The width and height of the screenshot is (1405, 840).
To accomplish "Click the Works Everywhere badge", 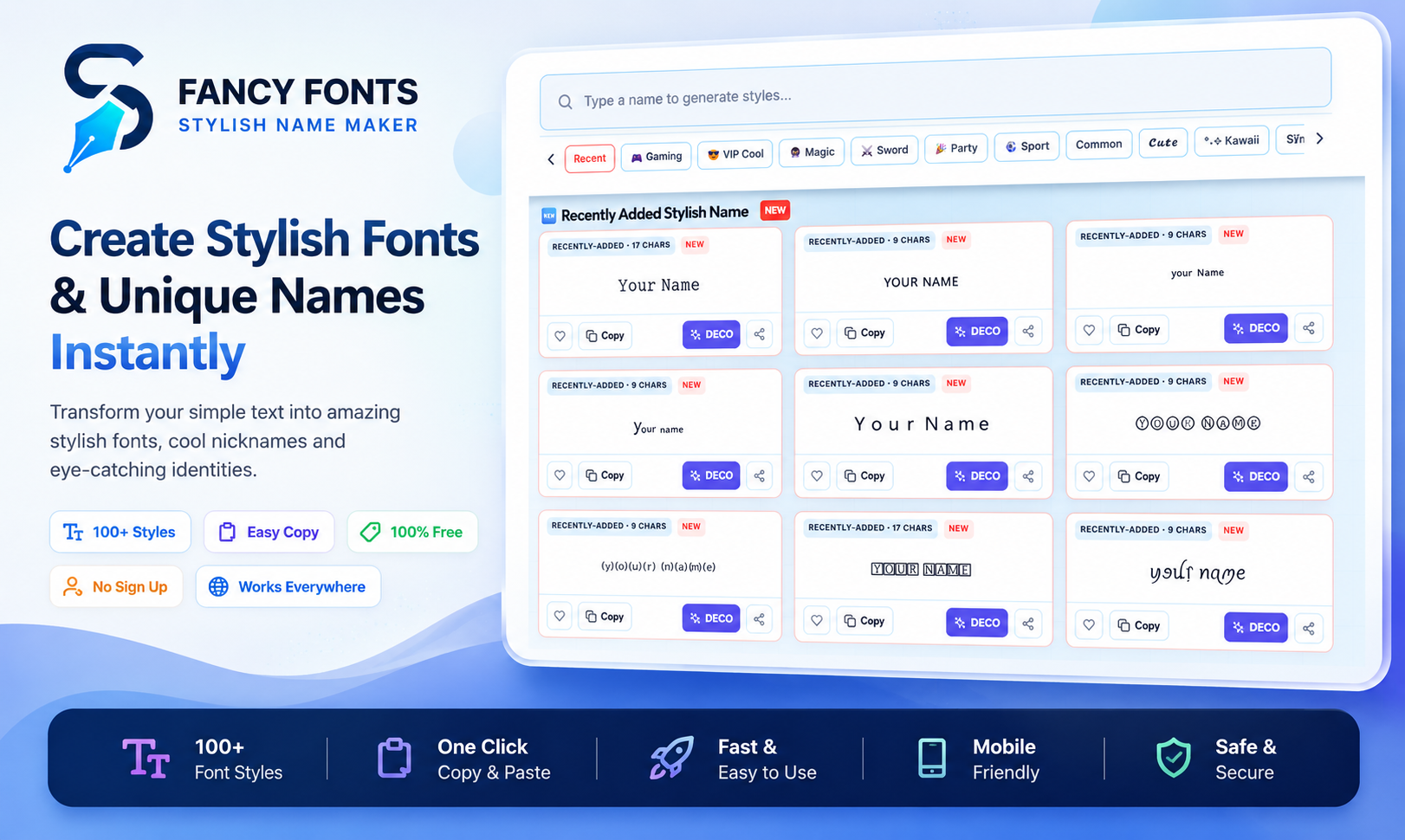I will [x=288, y=586].
